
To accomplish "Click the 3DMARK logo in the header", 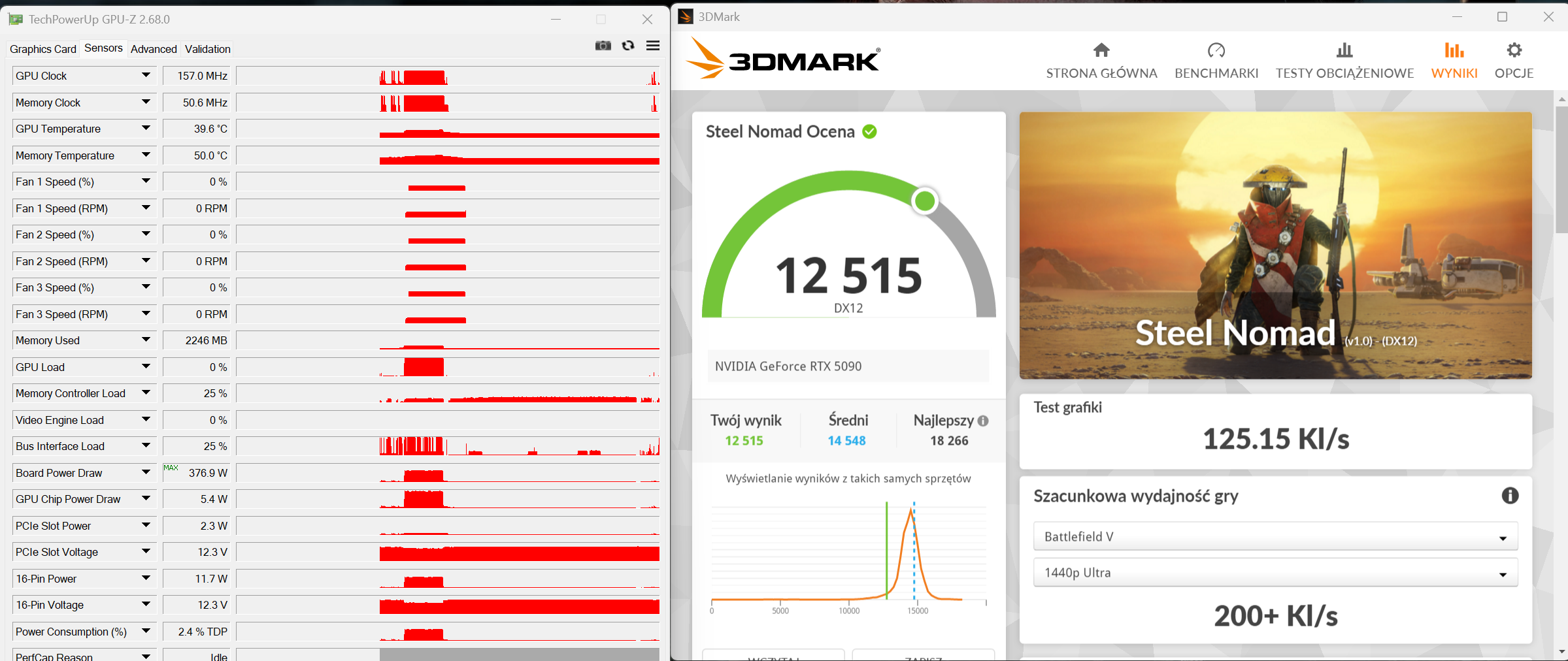I will click(783, 58).
